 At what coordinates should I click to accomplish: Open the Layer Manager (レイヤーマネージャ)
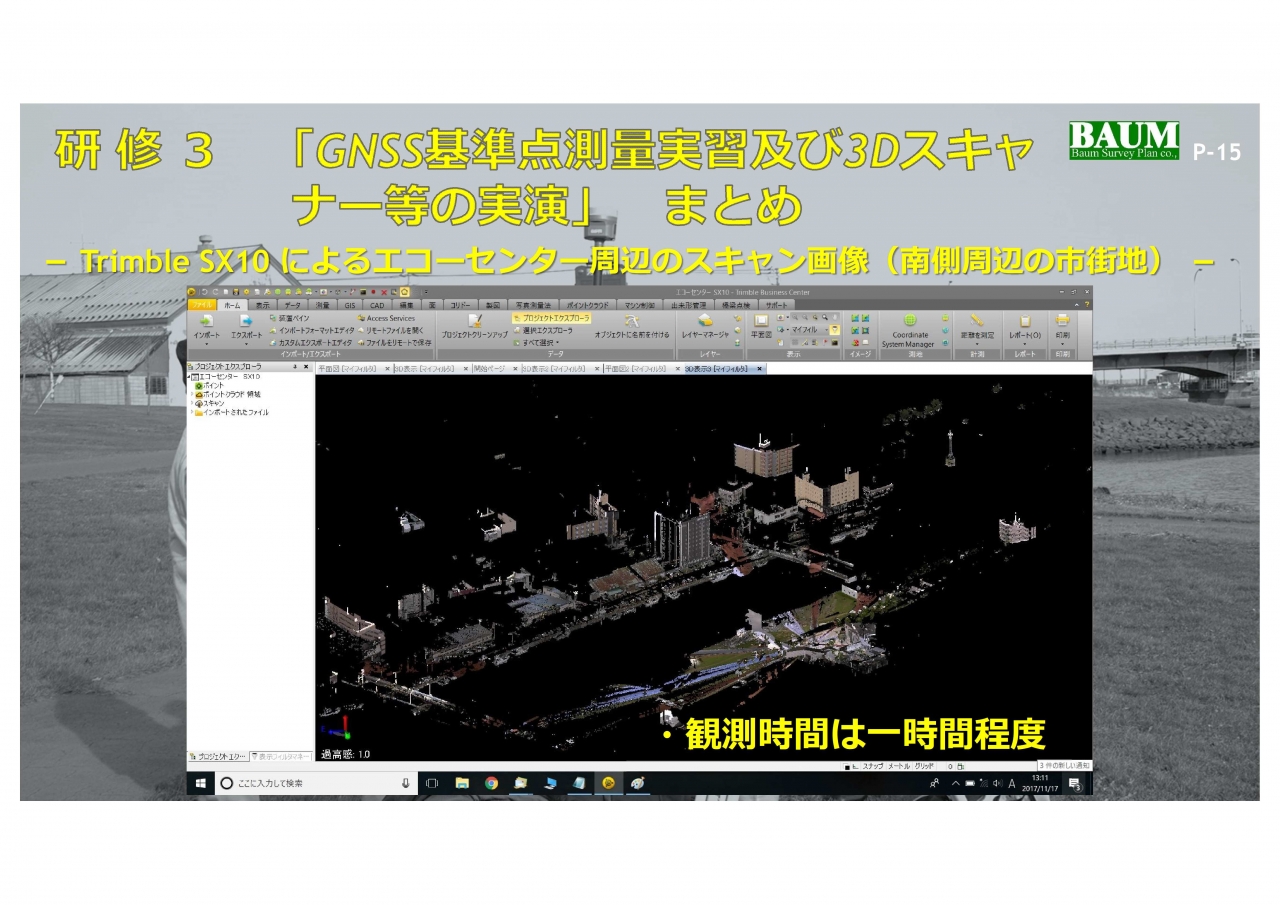pos(704,326)
